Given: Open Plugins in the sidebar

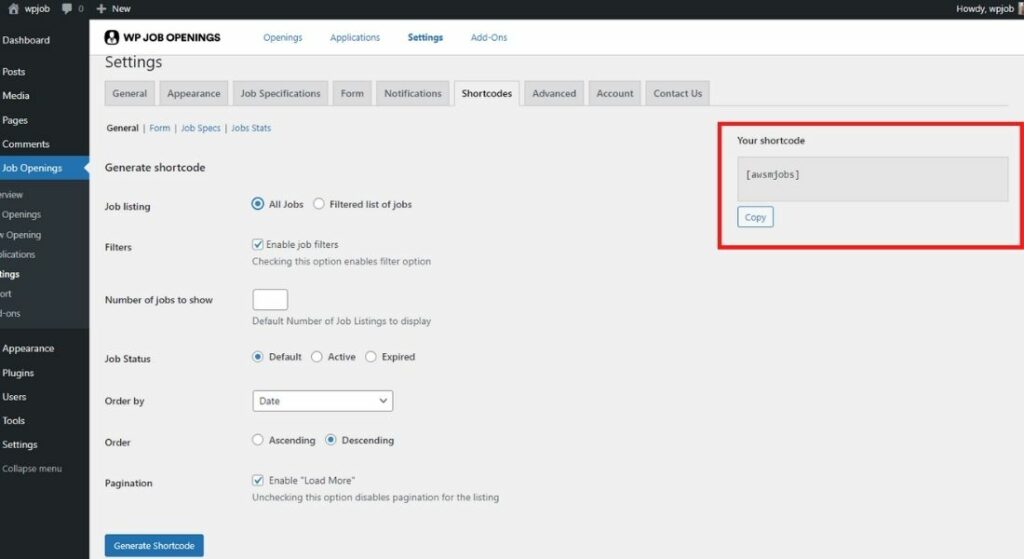Looking at the screenshot, I should (x=18, y=373).
